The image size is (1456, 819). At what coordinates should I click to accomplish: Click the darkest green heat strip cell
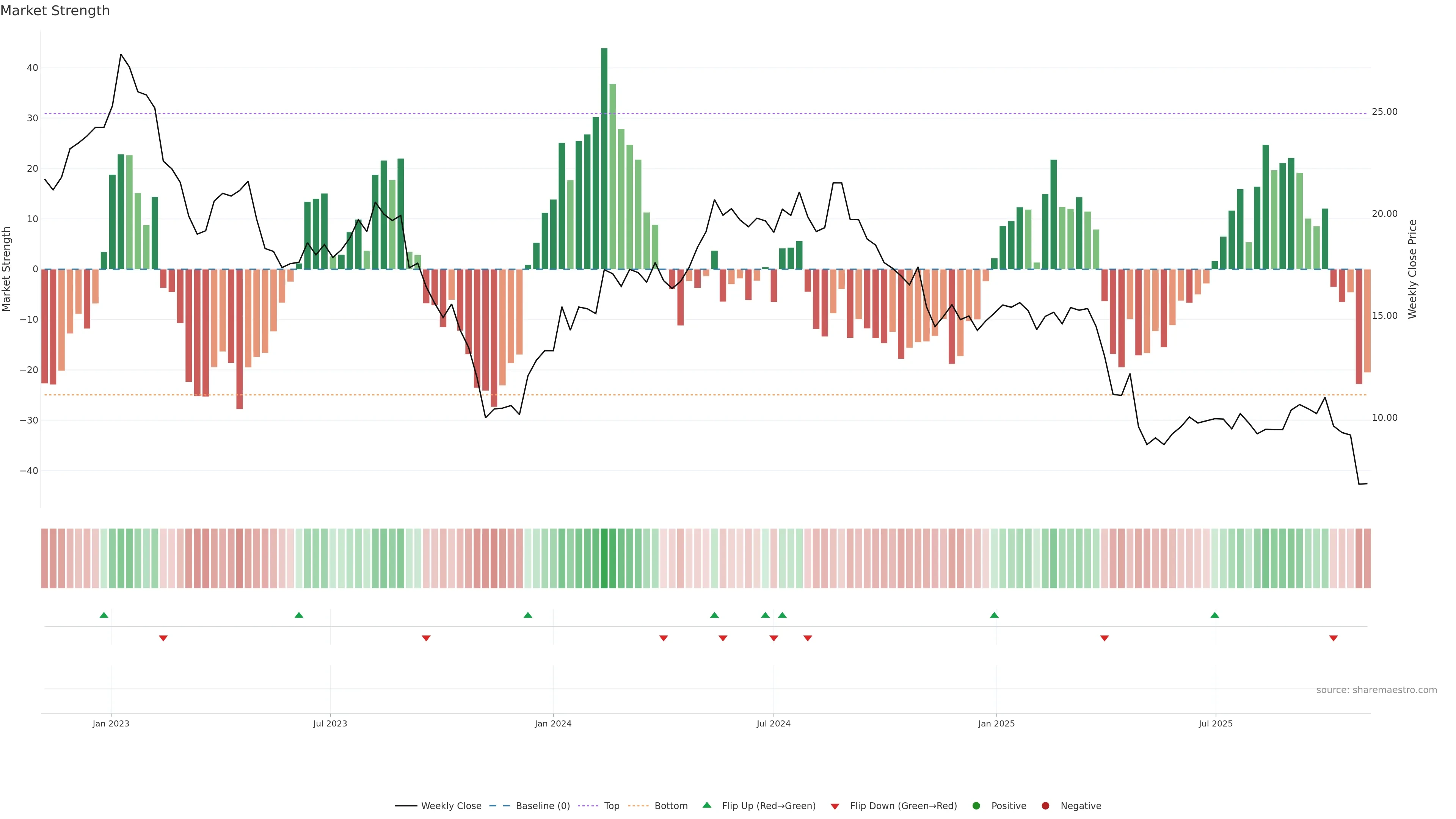604,559
